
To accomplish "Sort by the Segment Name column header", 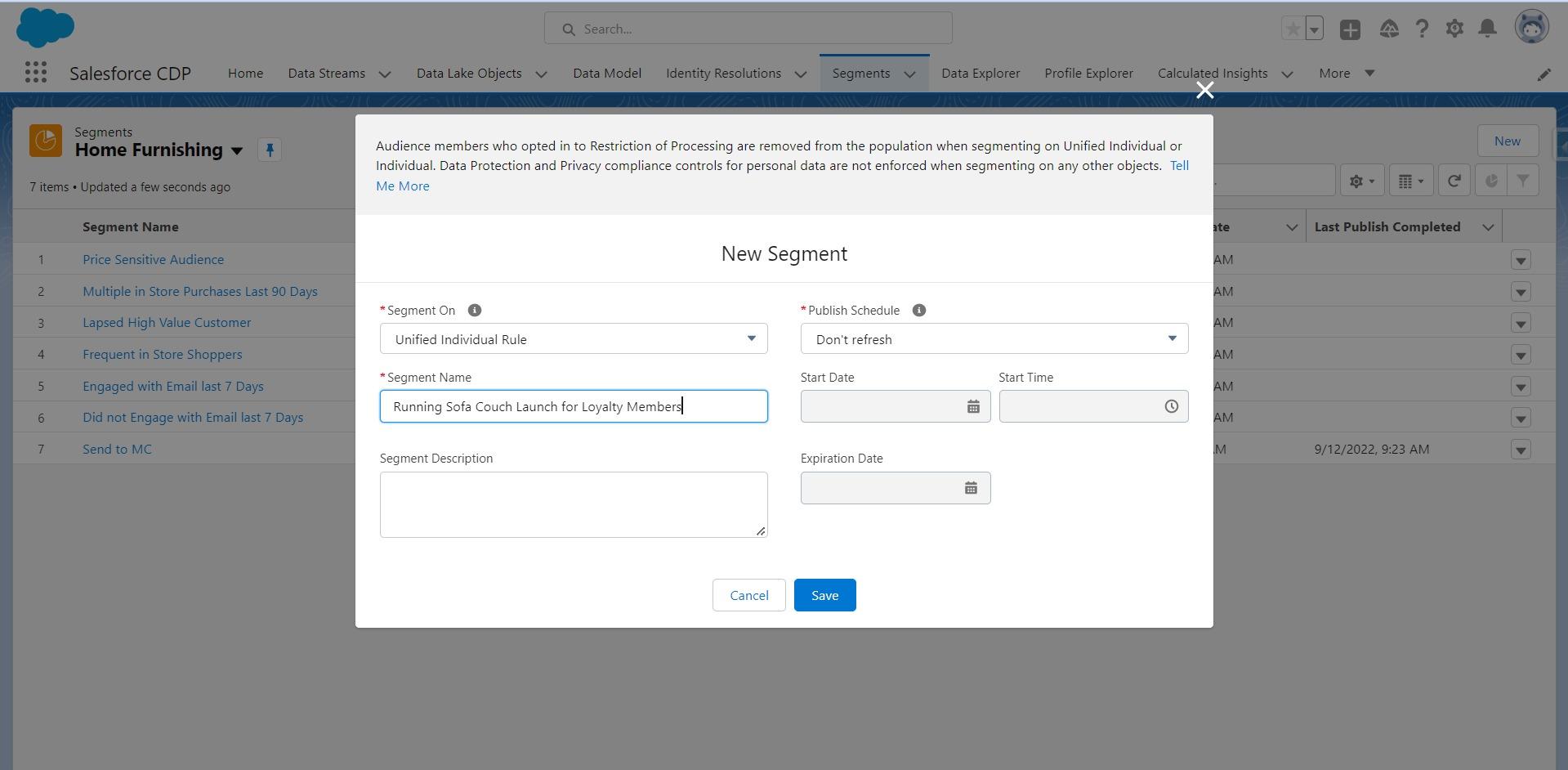I will click(130, 227).
